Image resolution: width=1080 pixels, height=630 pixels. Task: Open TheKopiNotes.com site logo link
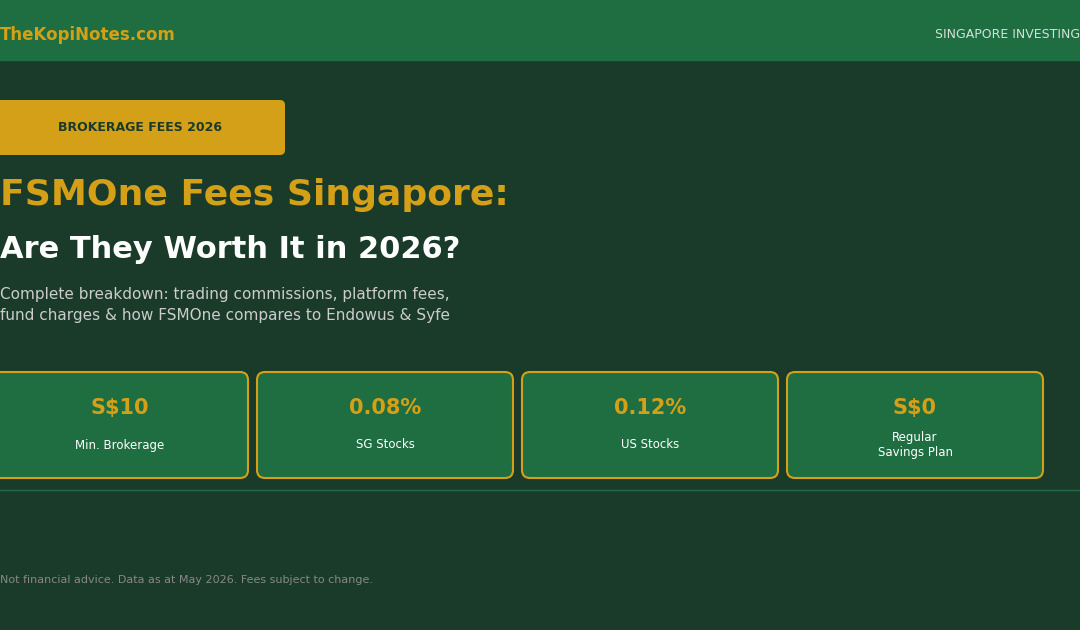tap(87, 34)
